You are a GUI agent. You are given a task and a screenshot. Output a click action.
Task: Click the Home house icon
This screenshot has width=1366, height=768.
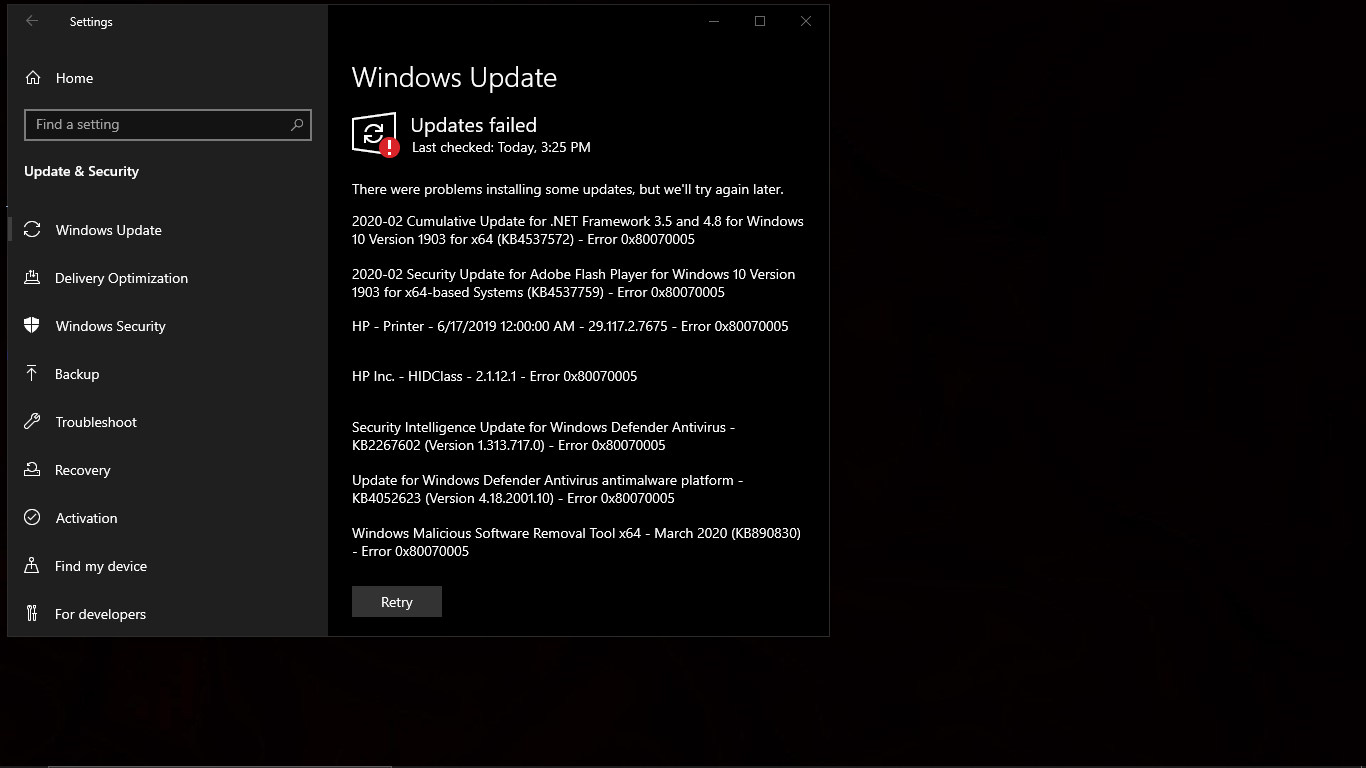pyautogui.click(x=33, y=78)
